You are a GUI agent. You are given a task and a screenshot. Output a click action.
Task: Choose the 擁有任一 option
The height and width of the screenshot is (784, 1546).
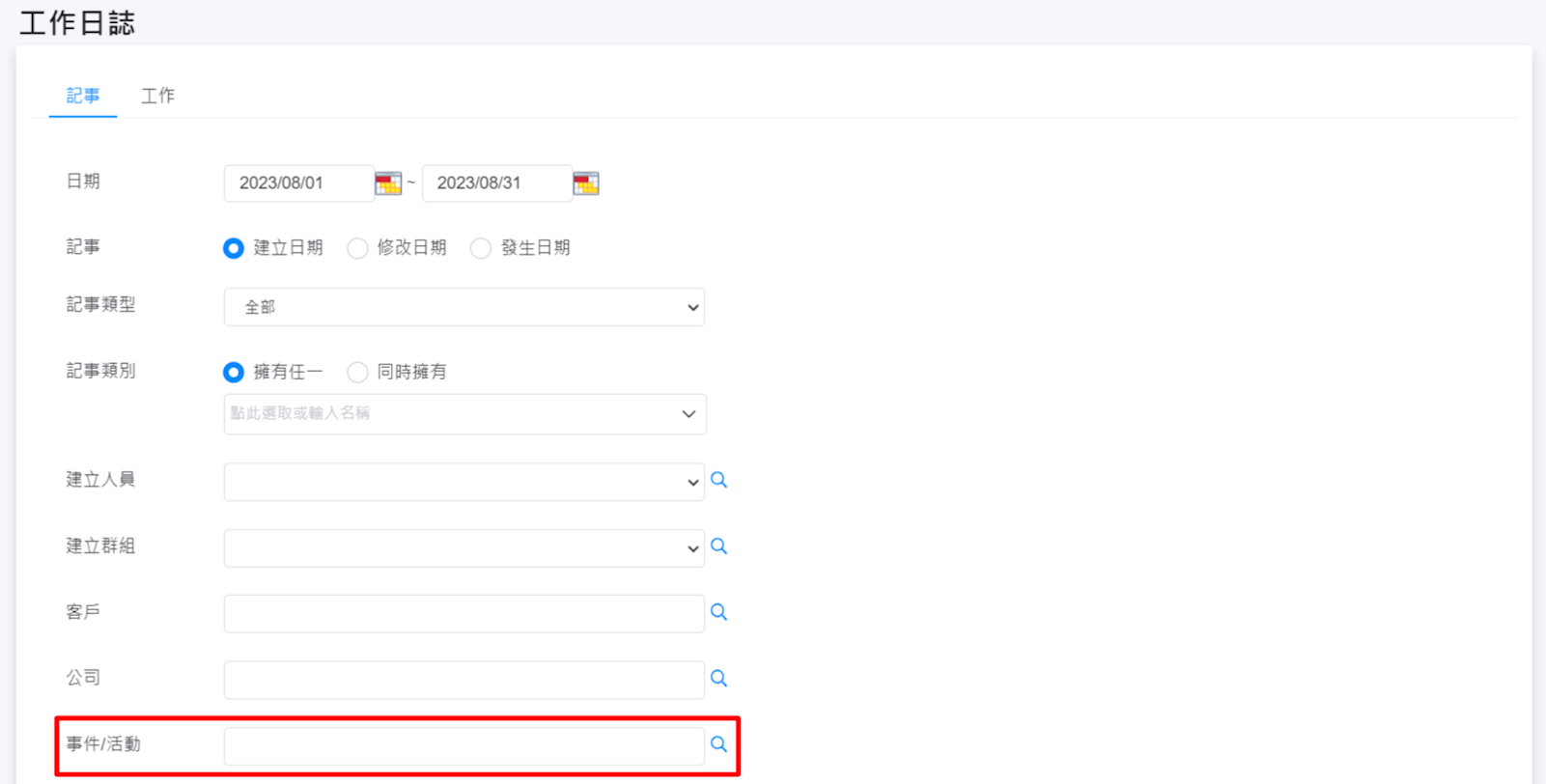point(234,372)
